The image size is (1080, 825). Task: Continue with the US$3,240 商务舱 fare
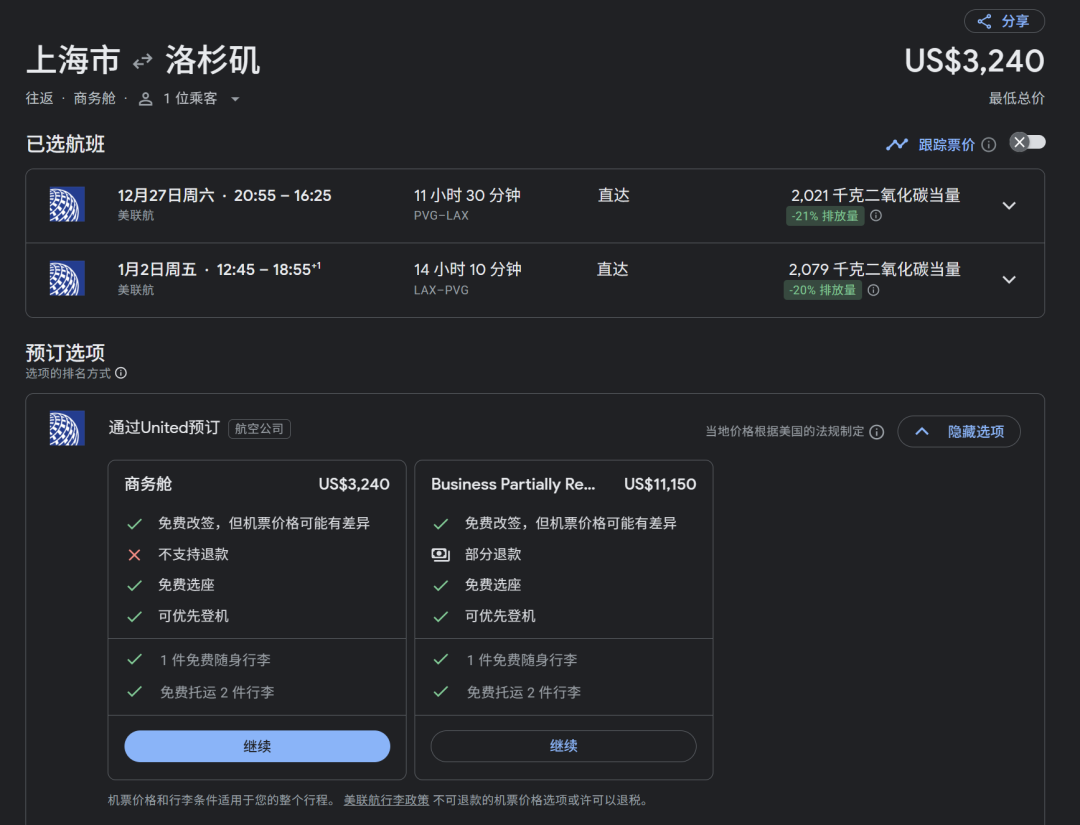pos(257,746)
